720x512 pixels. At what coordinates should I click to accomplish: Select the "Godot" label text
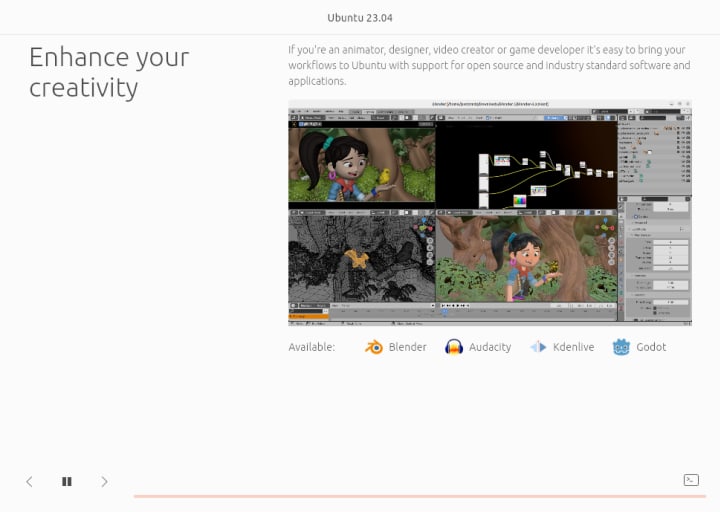651,347
